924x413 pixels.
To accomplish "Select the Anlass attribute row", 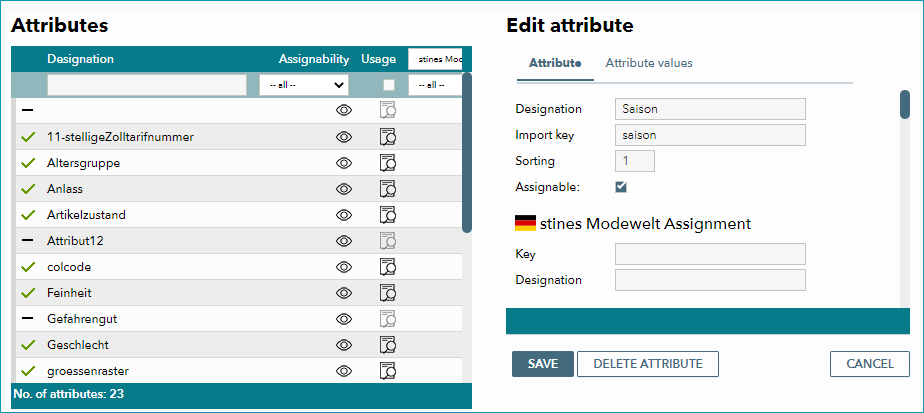I will 237,189.
